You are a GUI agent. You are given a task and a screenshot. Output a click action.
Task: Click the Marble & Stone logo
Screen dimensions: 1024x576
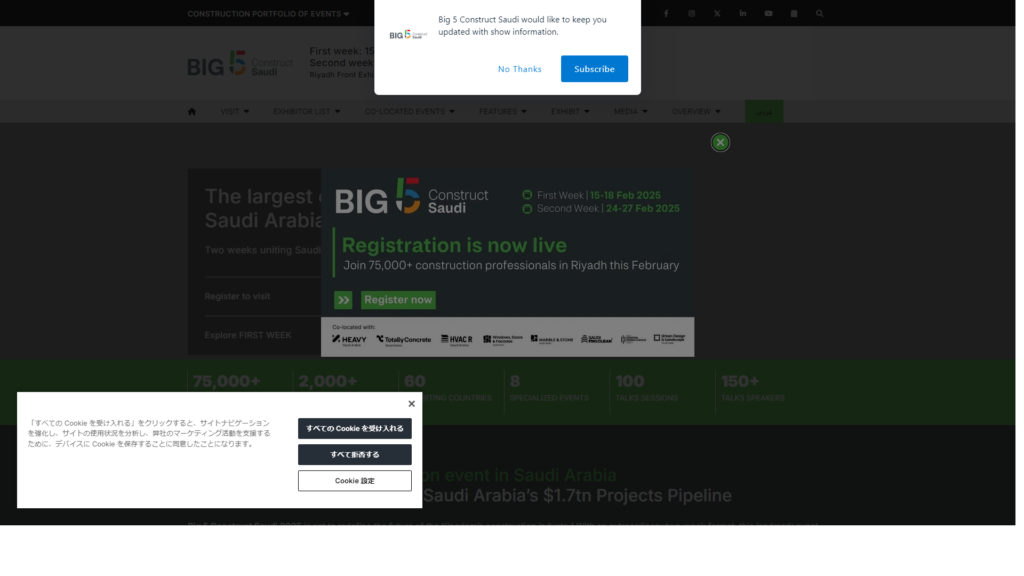point(551,340)
